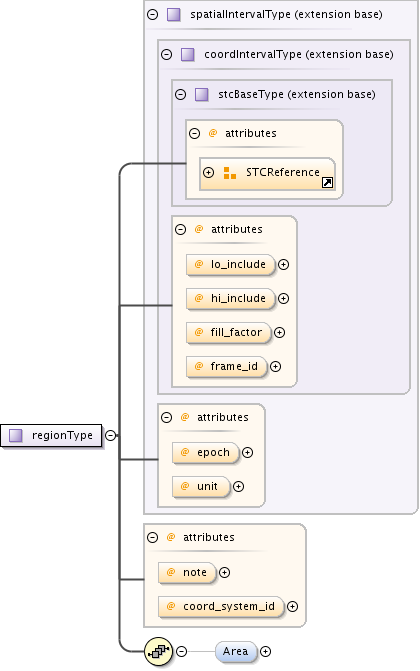The height and width of the screenshot is (671, 420).
Task: Click the @ icon of fill_factor
Action: tap(199, 332)
